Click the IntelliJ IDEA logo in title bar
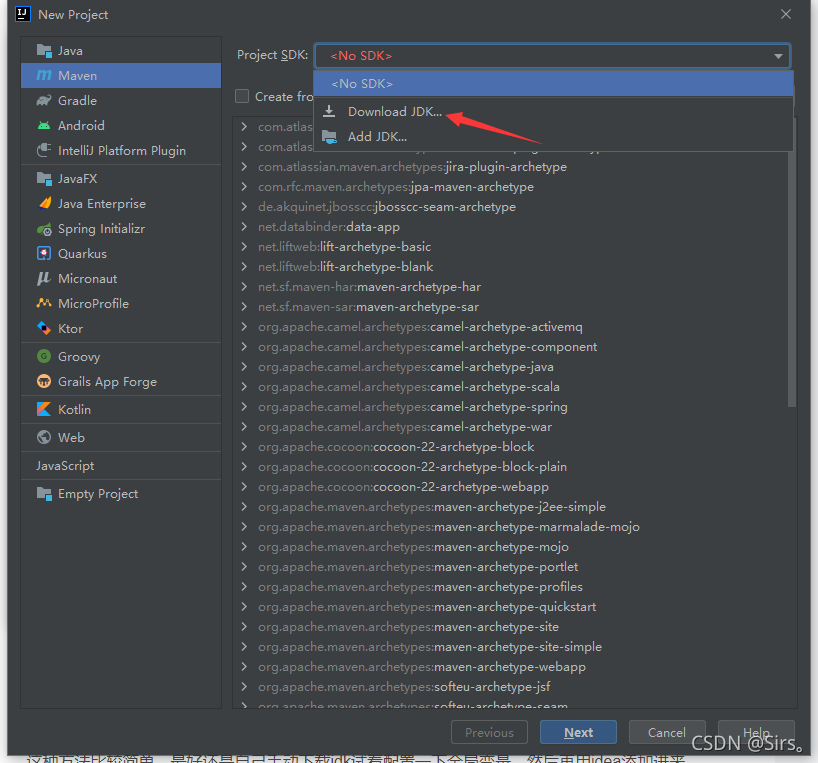818x763 pixels. [x=23, y=14]
